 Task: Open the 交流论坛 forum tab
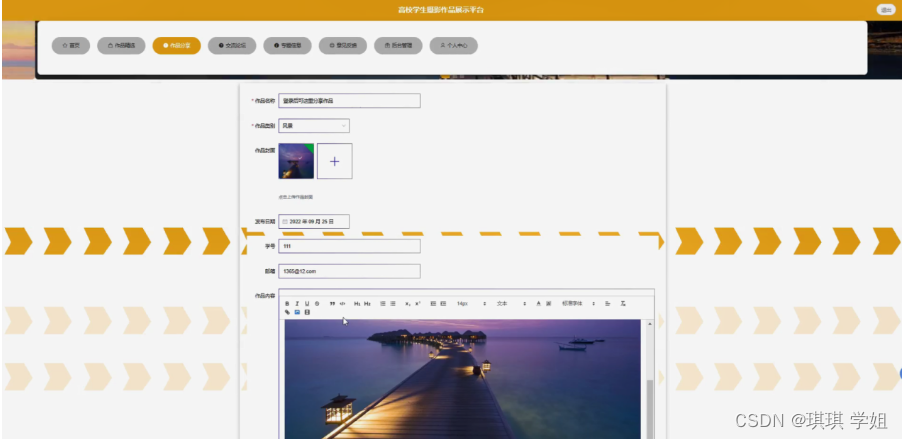232,46
